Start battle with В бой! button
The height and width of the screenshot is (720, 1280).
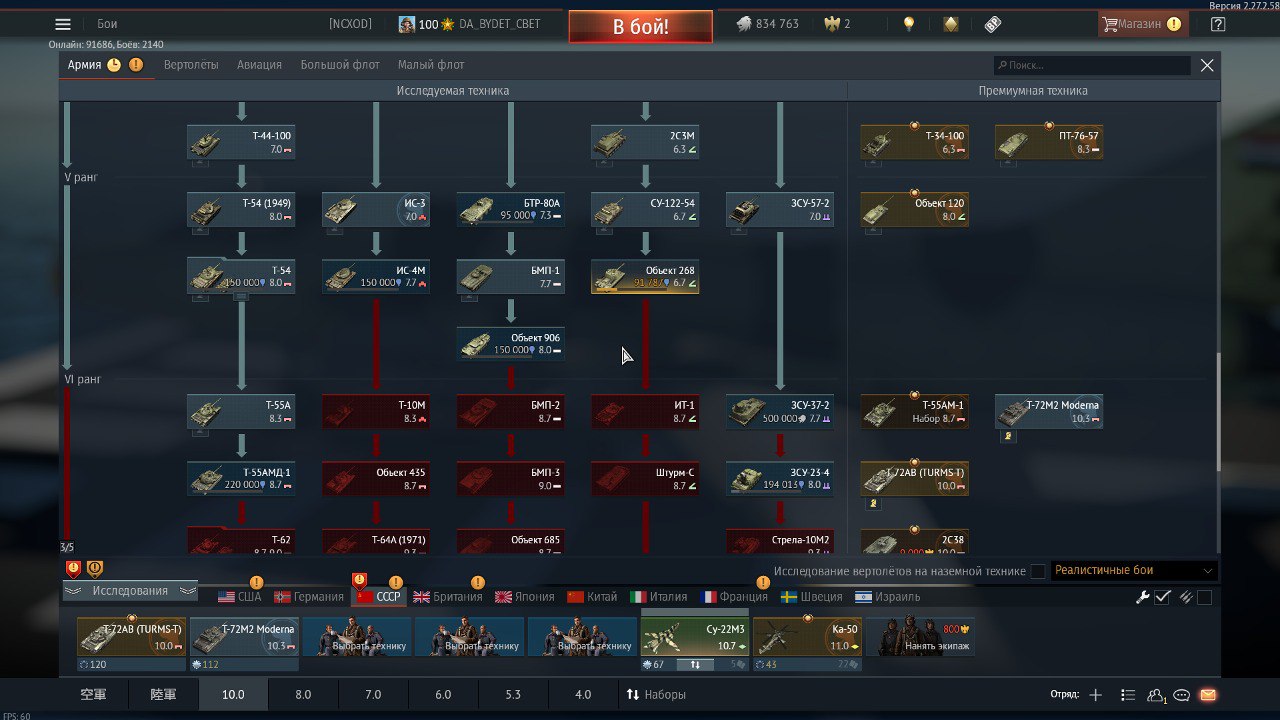(x=641, y=26)
